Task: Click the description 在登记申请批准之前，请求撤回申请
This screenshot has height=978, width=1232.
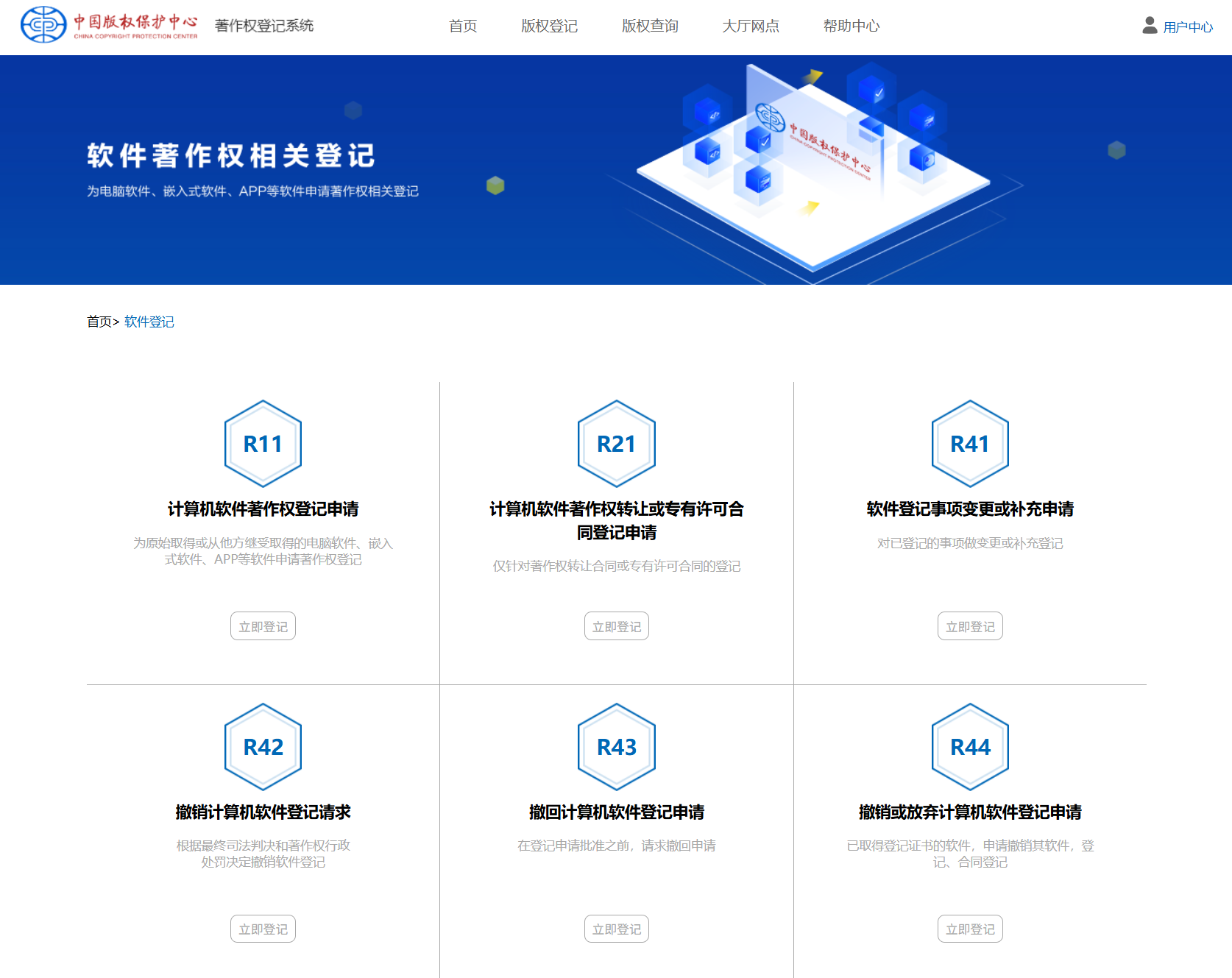Action: click(617, 846)
